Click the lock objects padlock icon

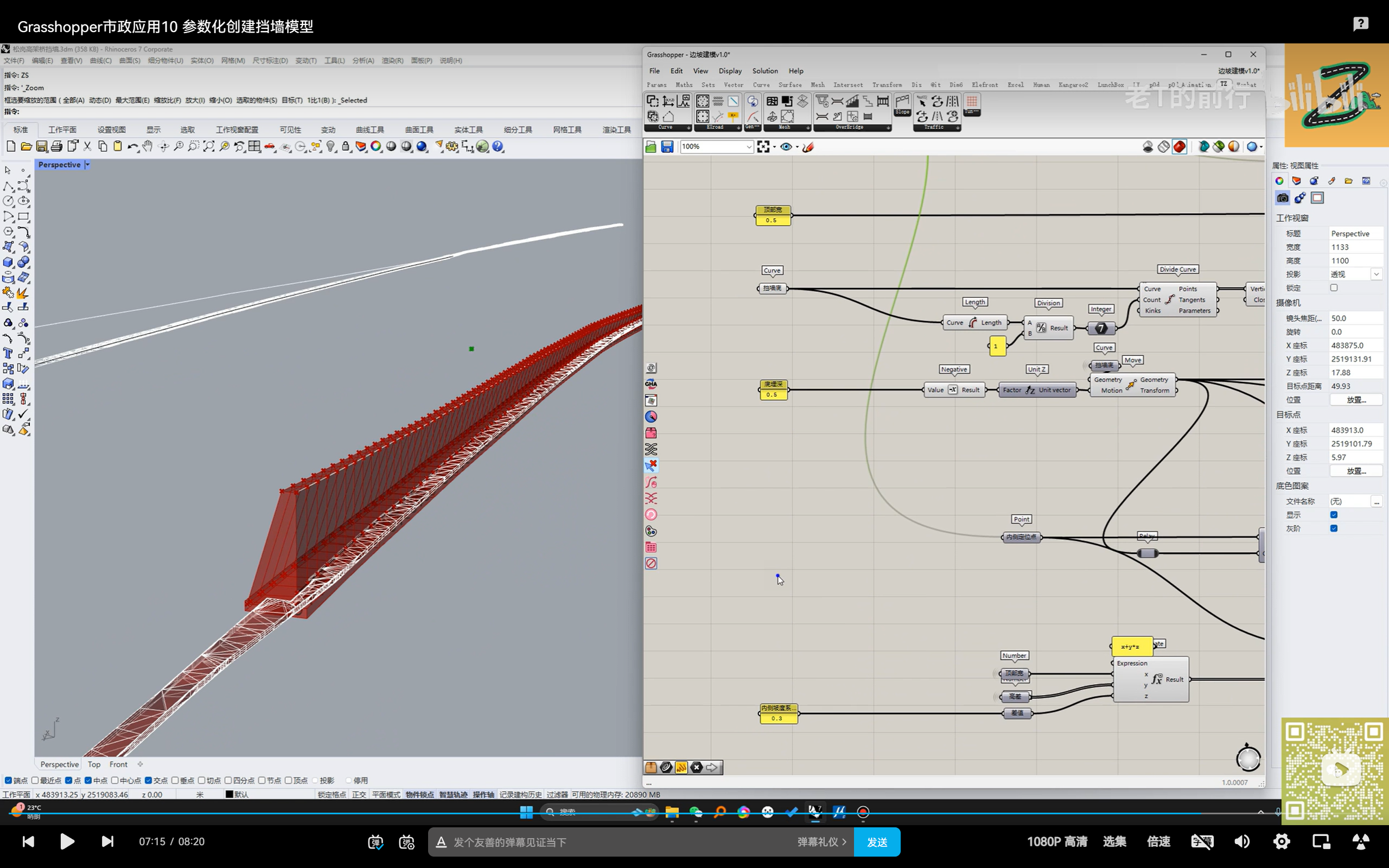pyautogui.click(x=346, y=146)
